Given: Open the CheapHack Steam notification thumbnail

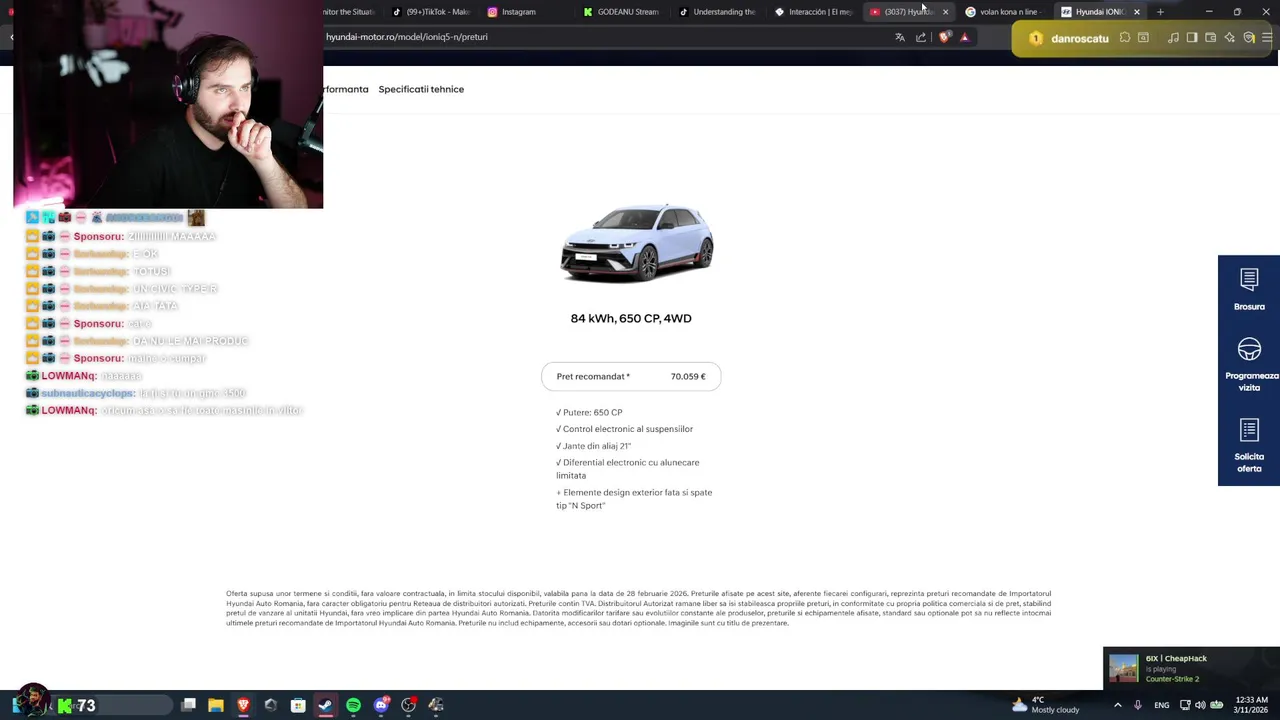Looking at the screenshot, I should pos(1124,668).
